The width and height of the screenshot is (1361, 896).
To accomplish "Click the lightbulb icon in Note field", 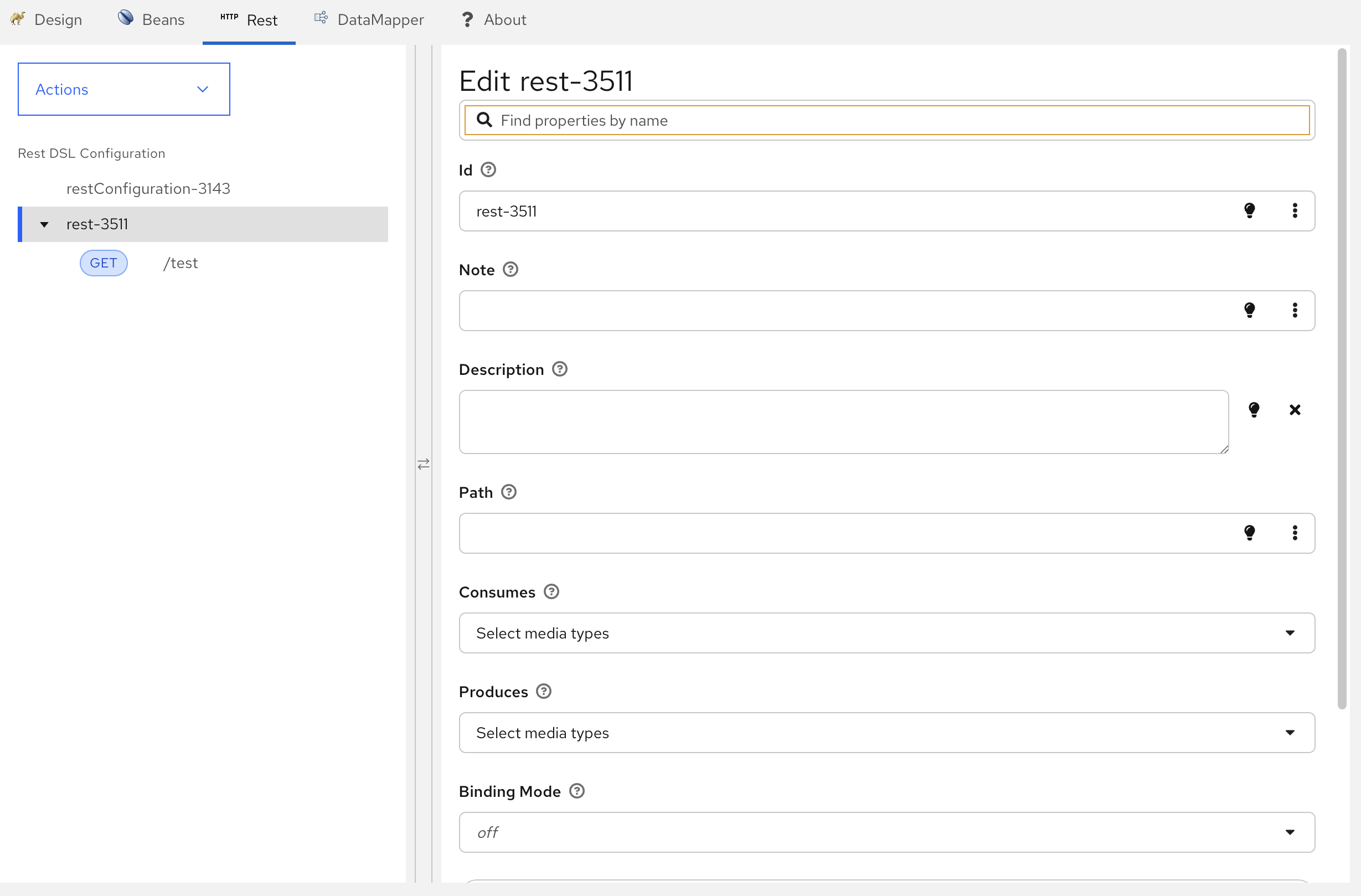I will (1250, 310).
